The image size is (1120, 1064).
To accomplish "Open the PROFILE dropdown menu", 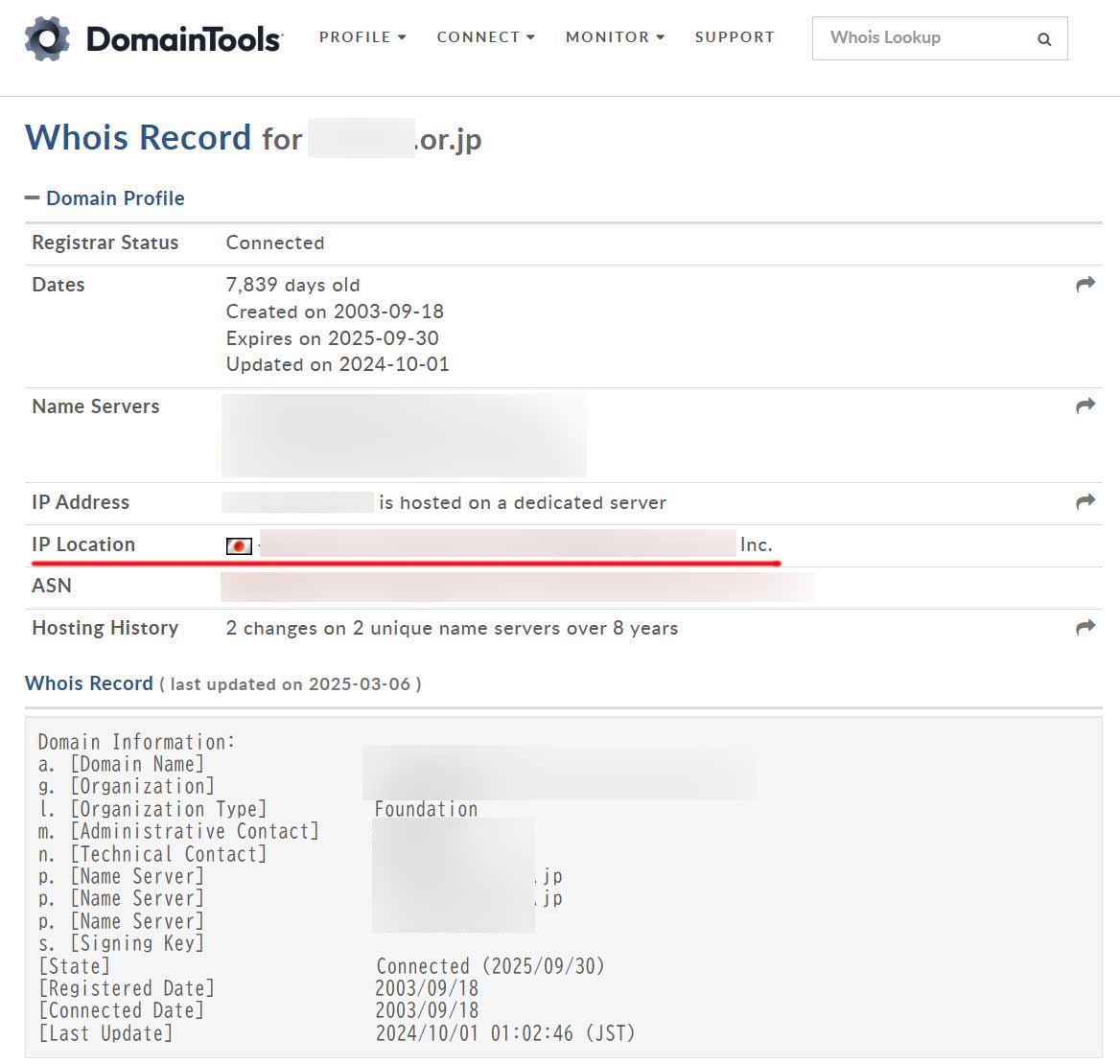I will (x=362, y=37).
